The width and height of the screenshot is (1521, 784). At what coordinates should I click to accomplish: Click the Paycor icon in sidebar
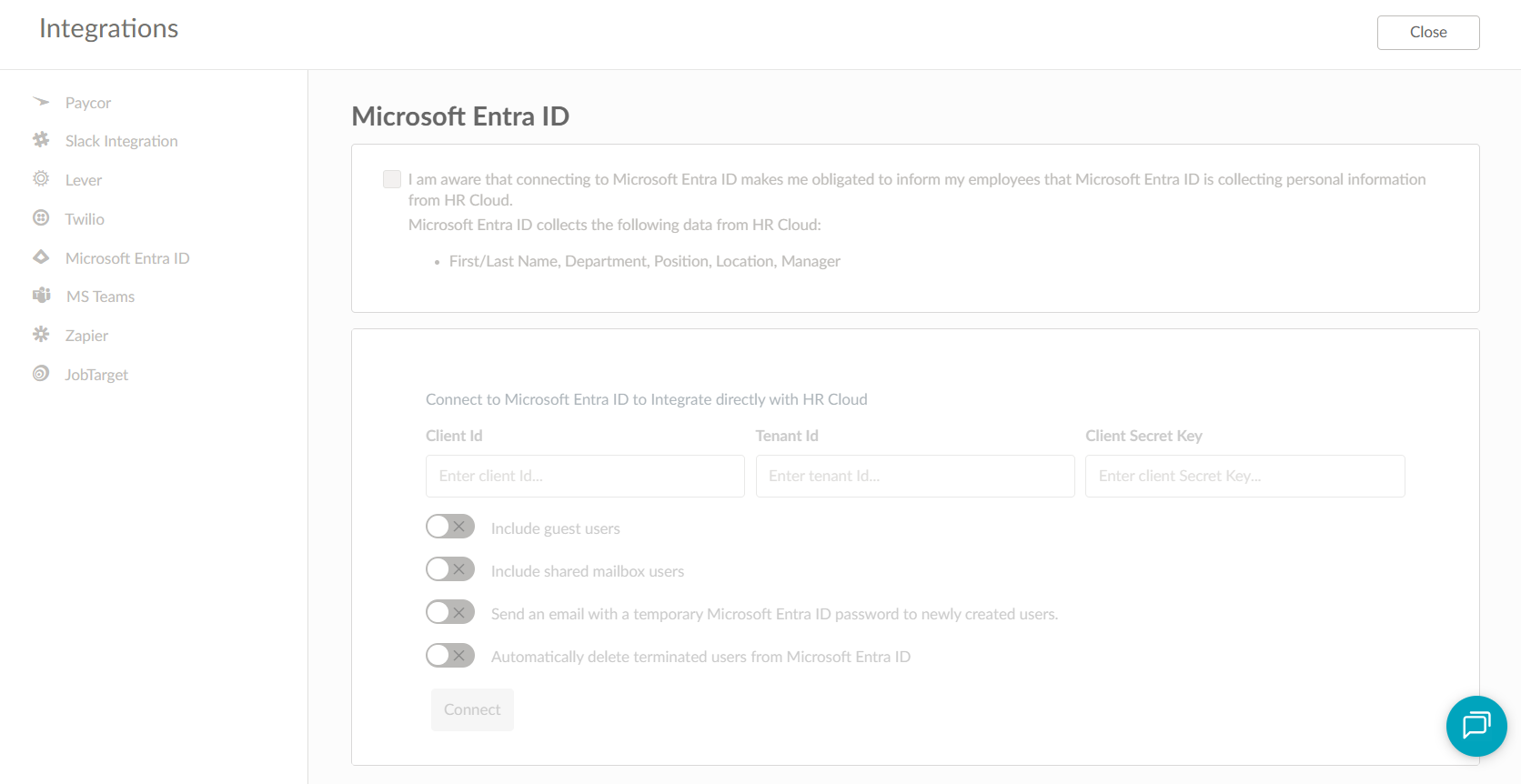[x=41, y=102]
